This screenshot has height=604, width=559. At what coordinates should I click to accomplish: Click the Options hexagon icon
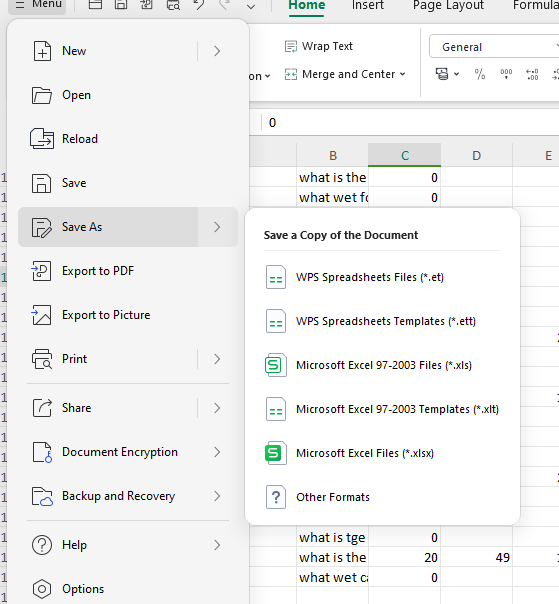tap(42, 589)
